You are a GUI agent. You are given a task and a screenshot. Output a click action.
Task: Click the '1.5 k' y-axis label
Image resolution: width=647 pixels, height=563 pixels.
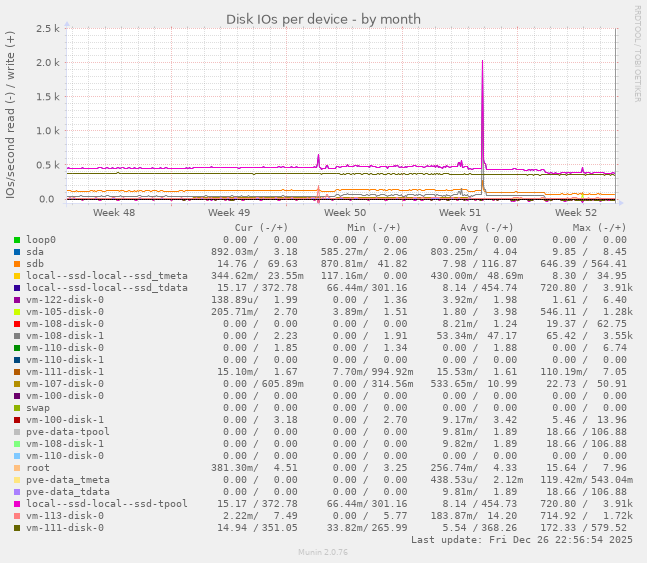point(48,97)
